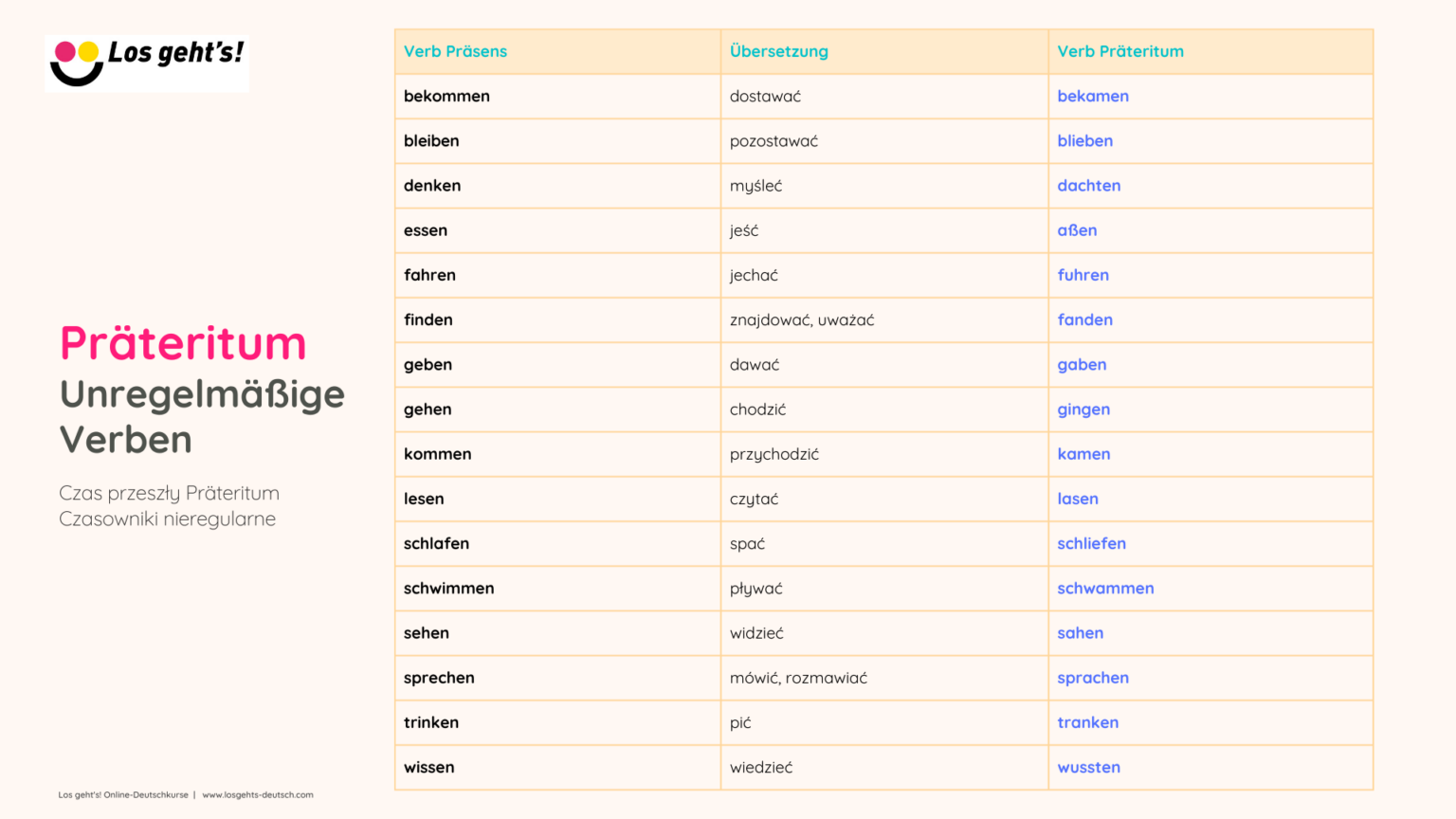Viewport: 1456px width, 819px height.
Task: Click the verb essen in table
Action: click(425, 230)
